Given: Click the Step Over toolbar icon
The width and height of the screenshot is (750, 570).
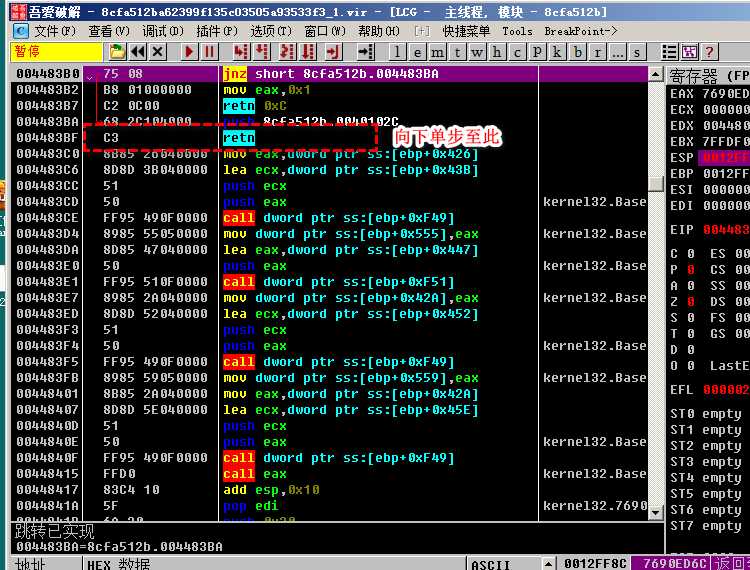Looking at the screenshot, I should [x=262, y=52].
